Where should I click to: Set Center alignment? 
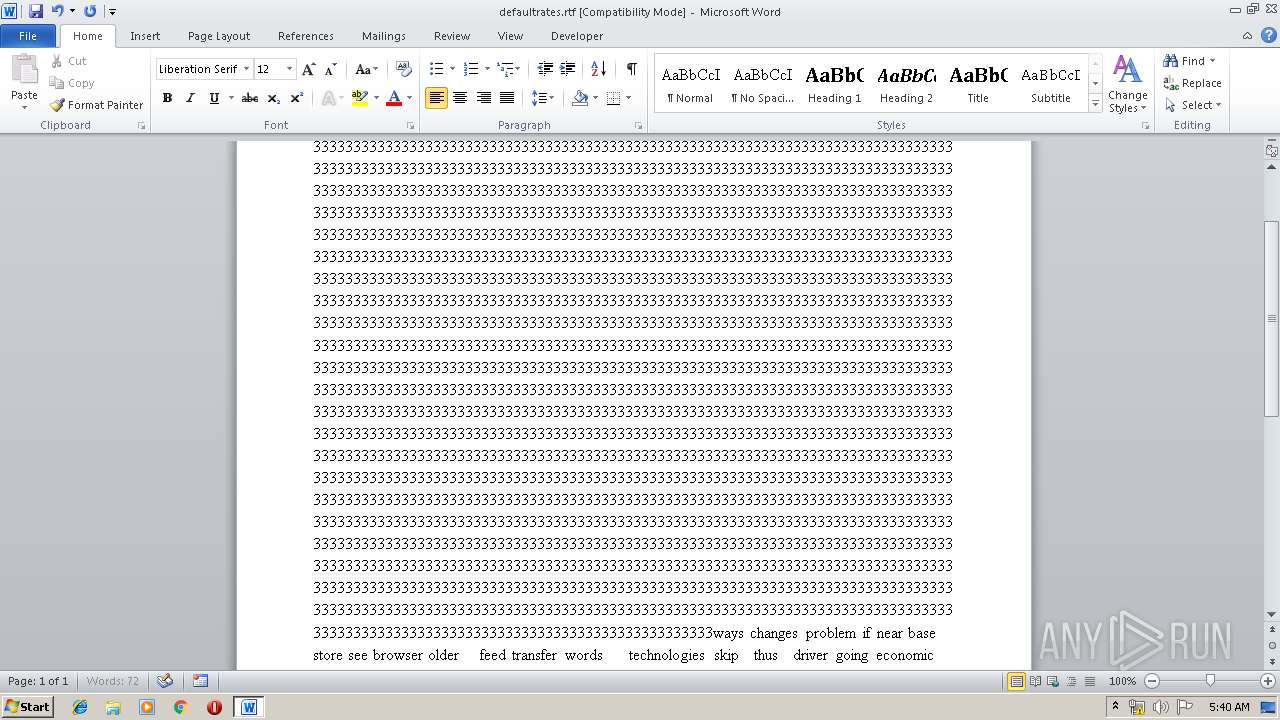click(x=460, y=98)
